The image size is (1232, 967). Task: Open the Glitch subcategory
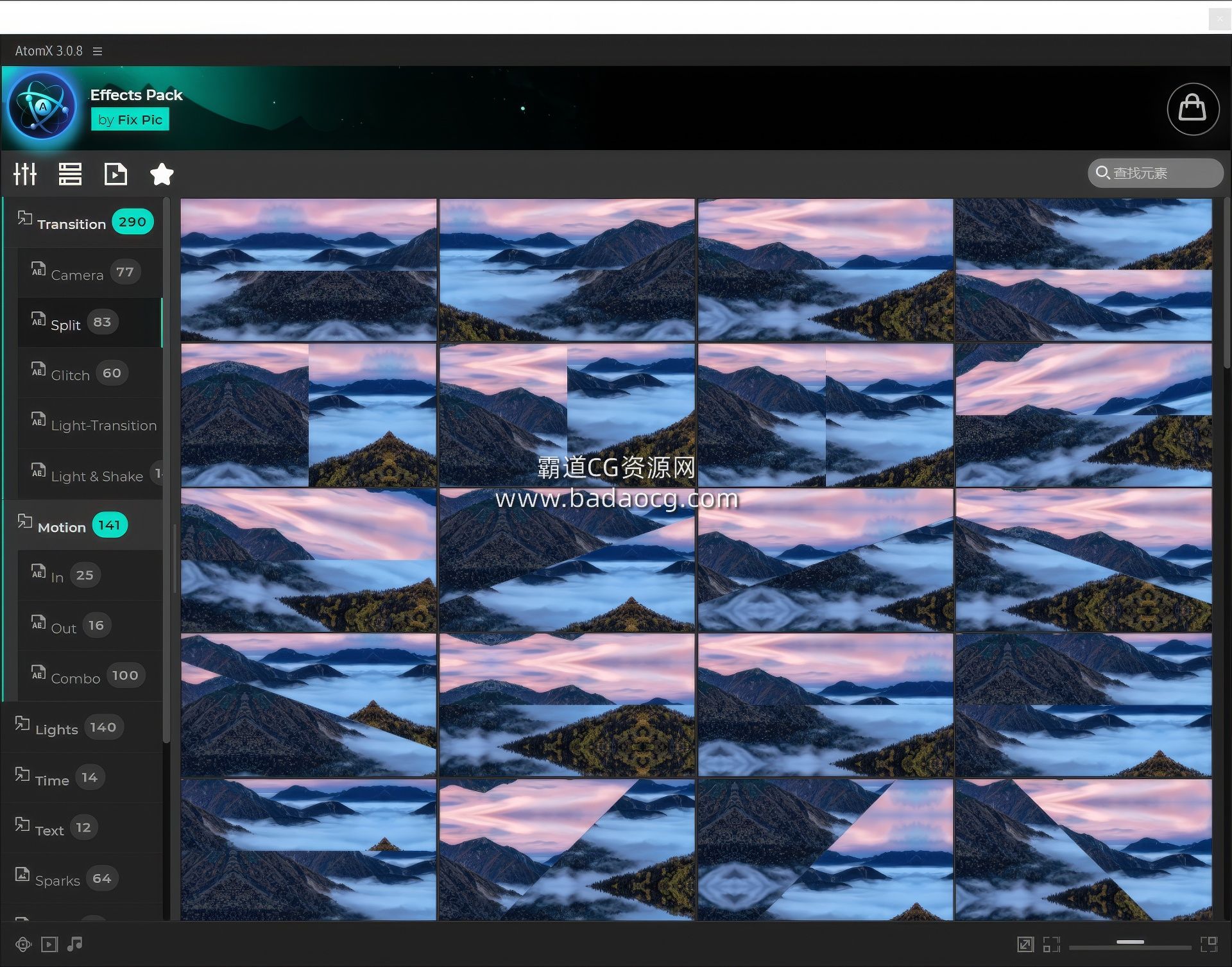(x=90, y=373)
